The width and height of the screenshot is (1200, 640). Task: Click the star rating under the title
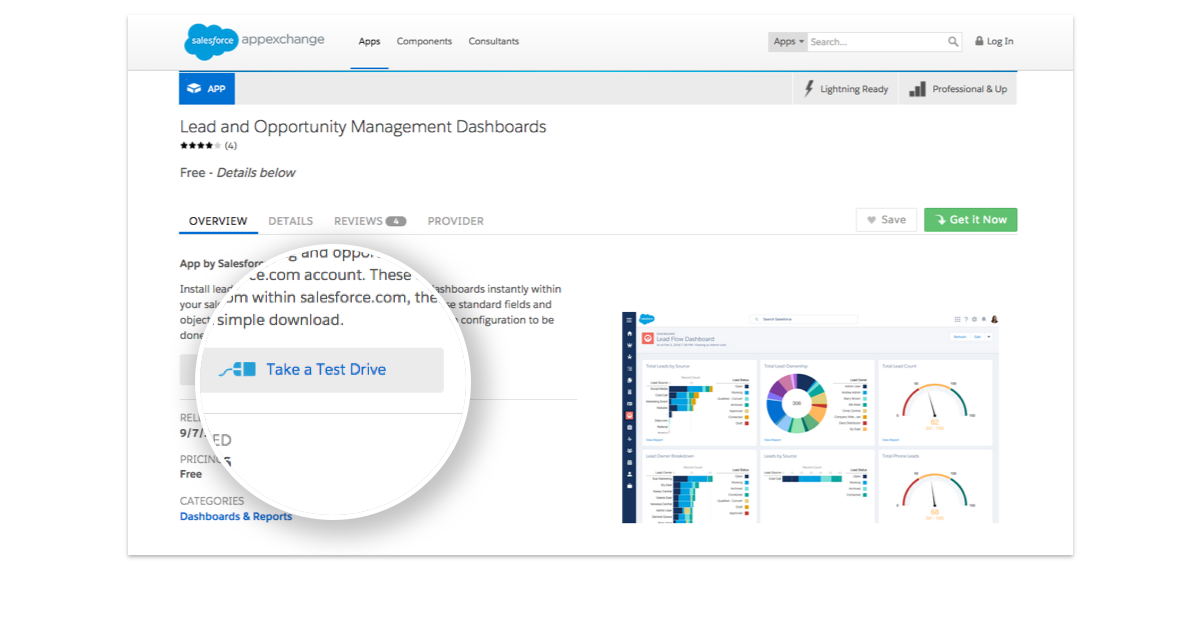(201, 146)
